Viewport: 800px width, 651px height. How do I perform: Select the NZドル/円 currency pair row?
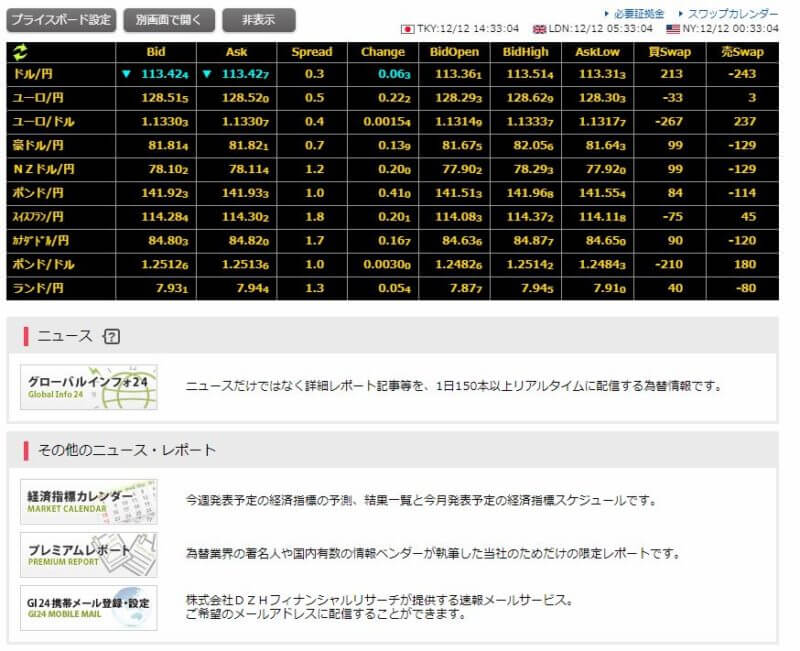[x=392, y=169]
